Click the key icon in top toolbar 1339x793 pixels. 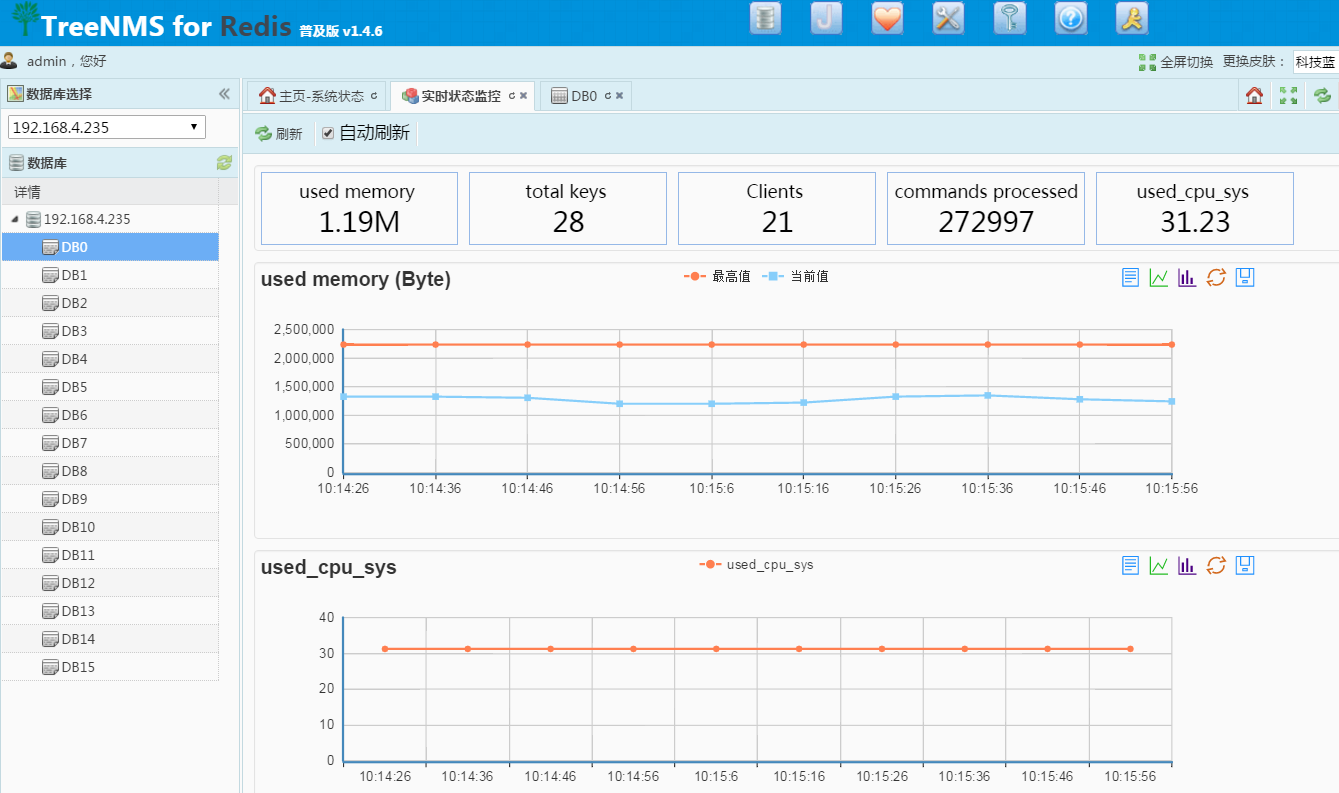click(1009, 19)
